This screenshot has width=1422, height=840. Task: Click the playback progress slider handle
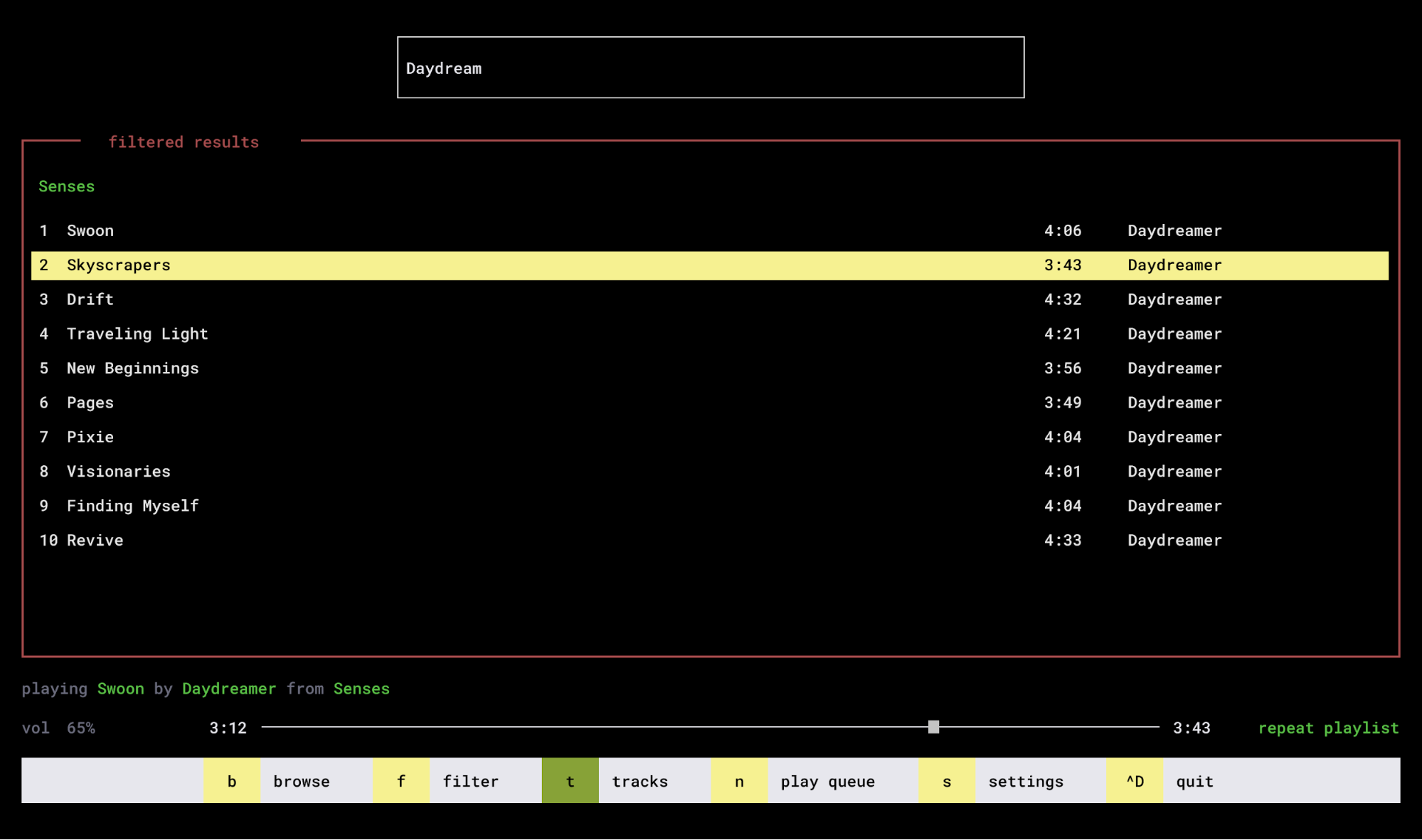(x=933, y=726)
